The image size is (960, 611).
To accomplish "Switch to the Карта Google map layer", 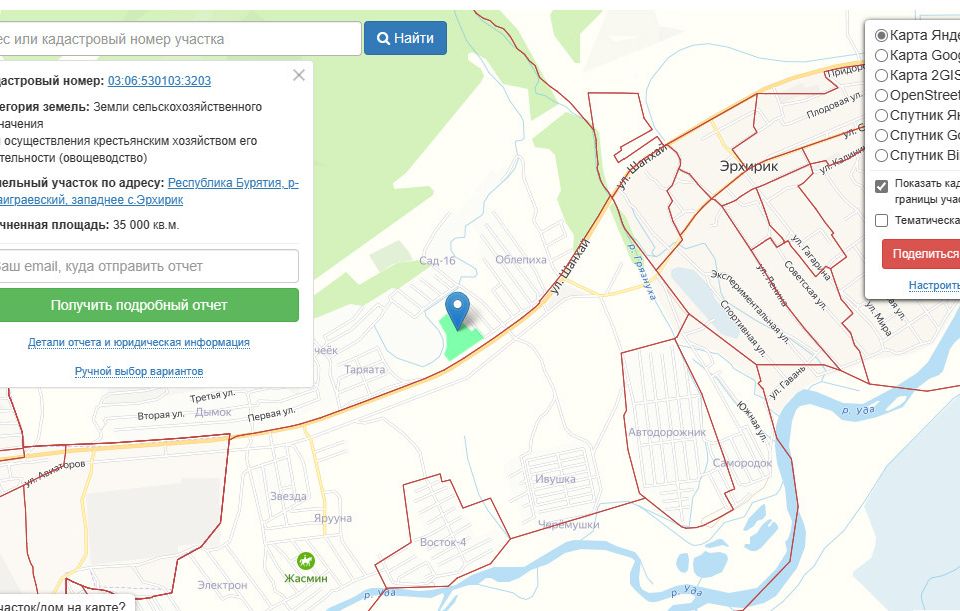I will click(881, 55).
